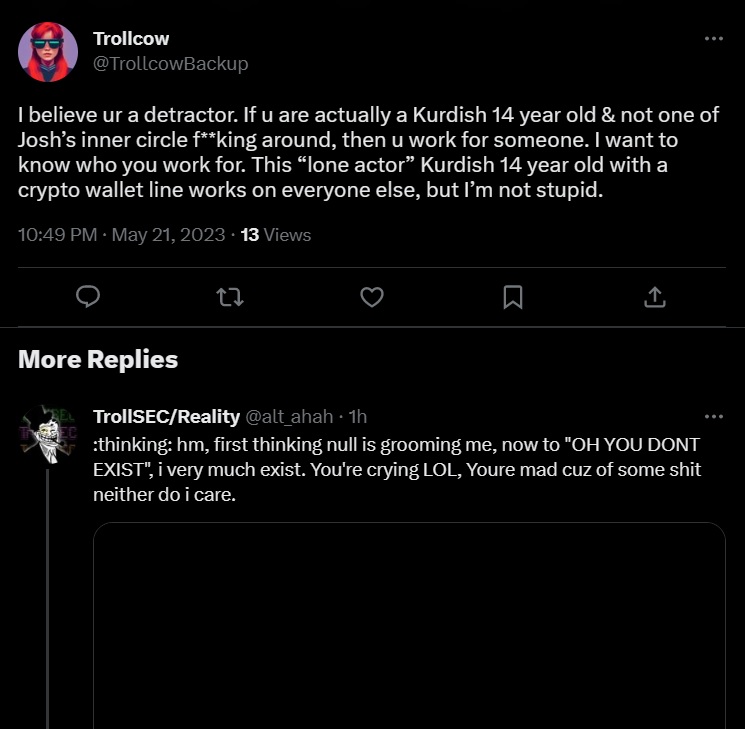Click Trollcow's profile avatar

pyautogui.click(x=48, y=51)
